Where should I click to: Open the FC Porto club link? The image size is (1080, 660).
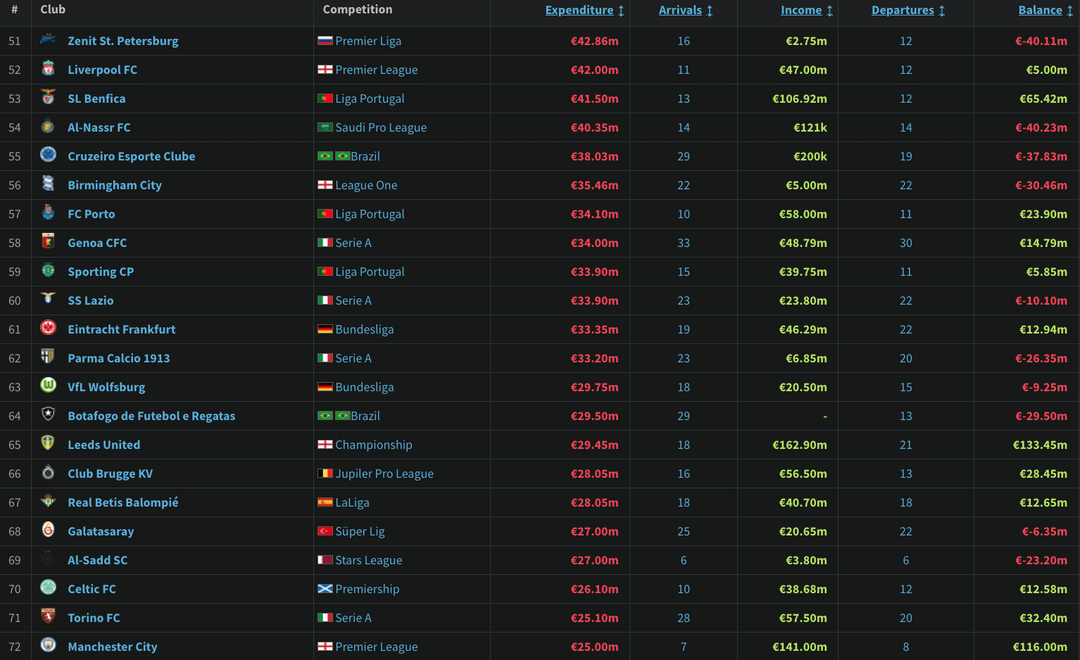coord(91,214)
